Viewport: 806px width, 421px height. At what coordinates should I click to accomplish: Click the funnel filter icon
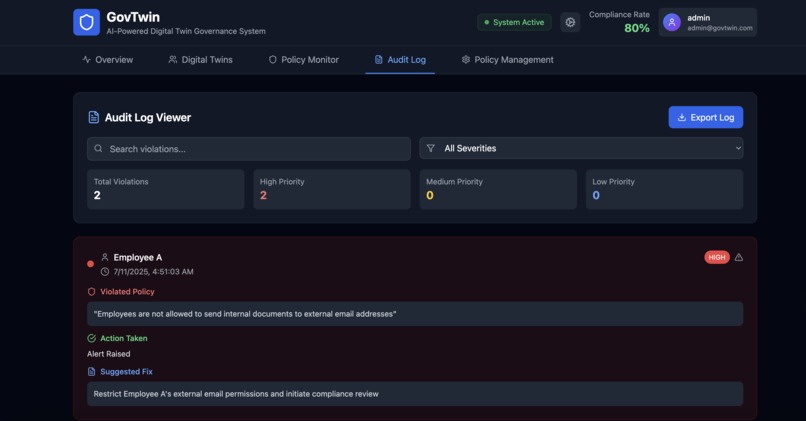coord(431,148)
